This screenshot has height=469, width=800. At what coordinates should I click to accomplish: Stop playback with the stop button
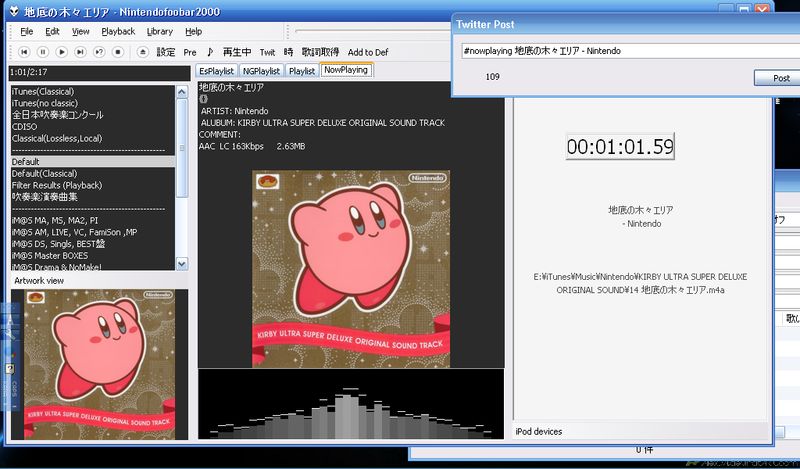118,52
